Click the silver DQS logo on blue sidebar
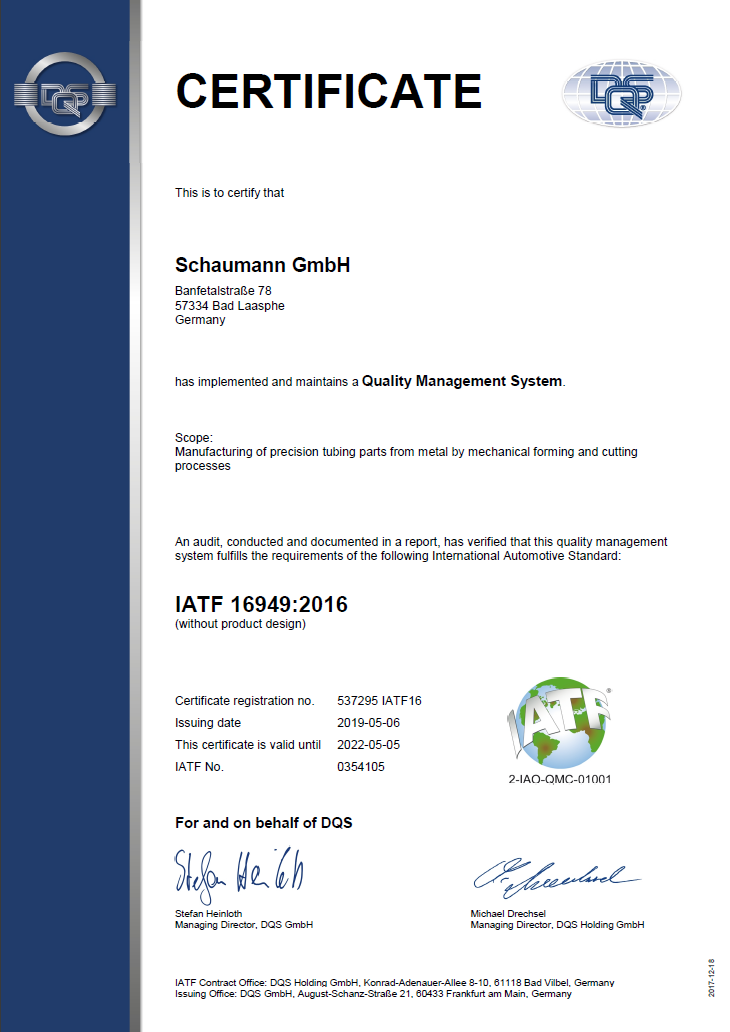This screenshot has width=730, height=1032. click(64, 96)
